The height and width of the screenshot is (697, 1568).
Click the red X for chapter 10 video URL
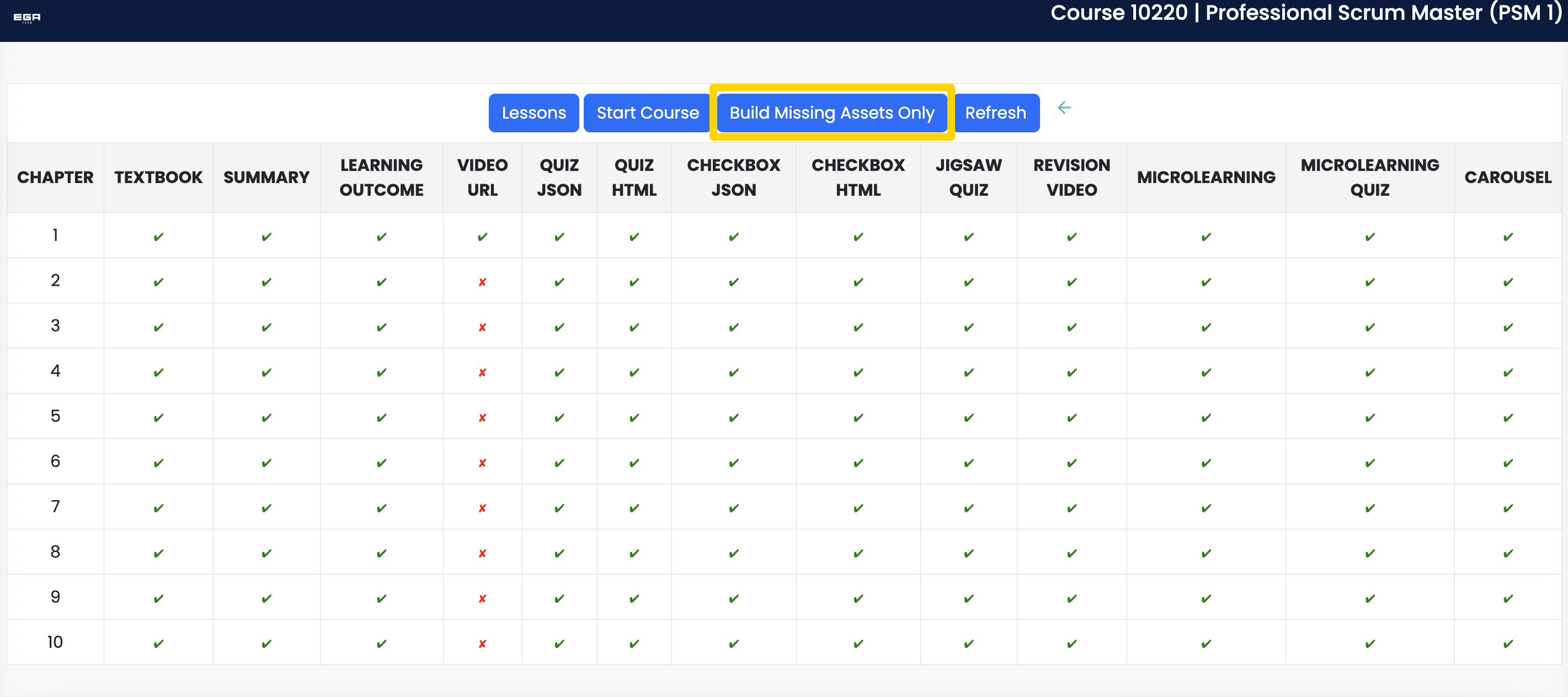[x=482, y=644]
